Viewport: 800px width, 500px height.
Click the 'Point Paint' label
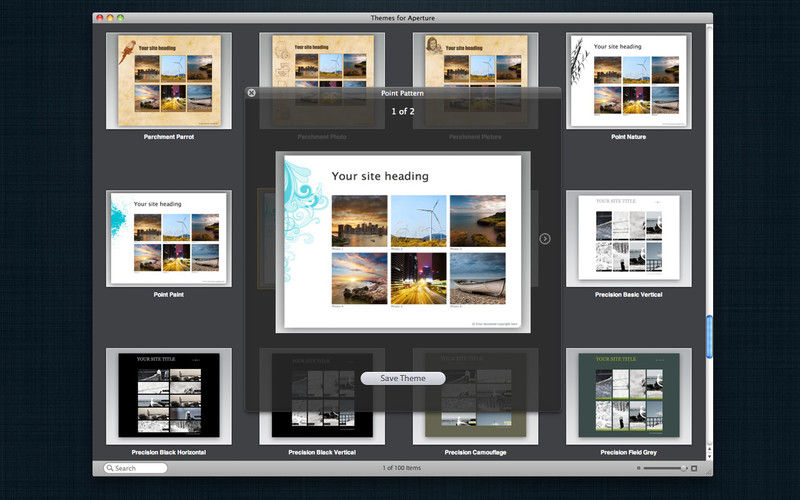pos(169,294)
